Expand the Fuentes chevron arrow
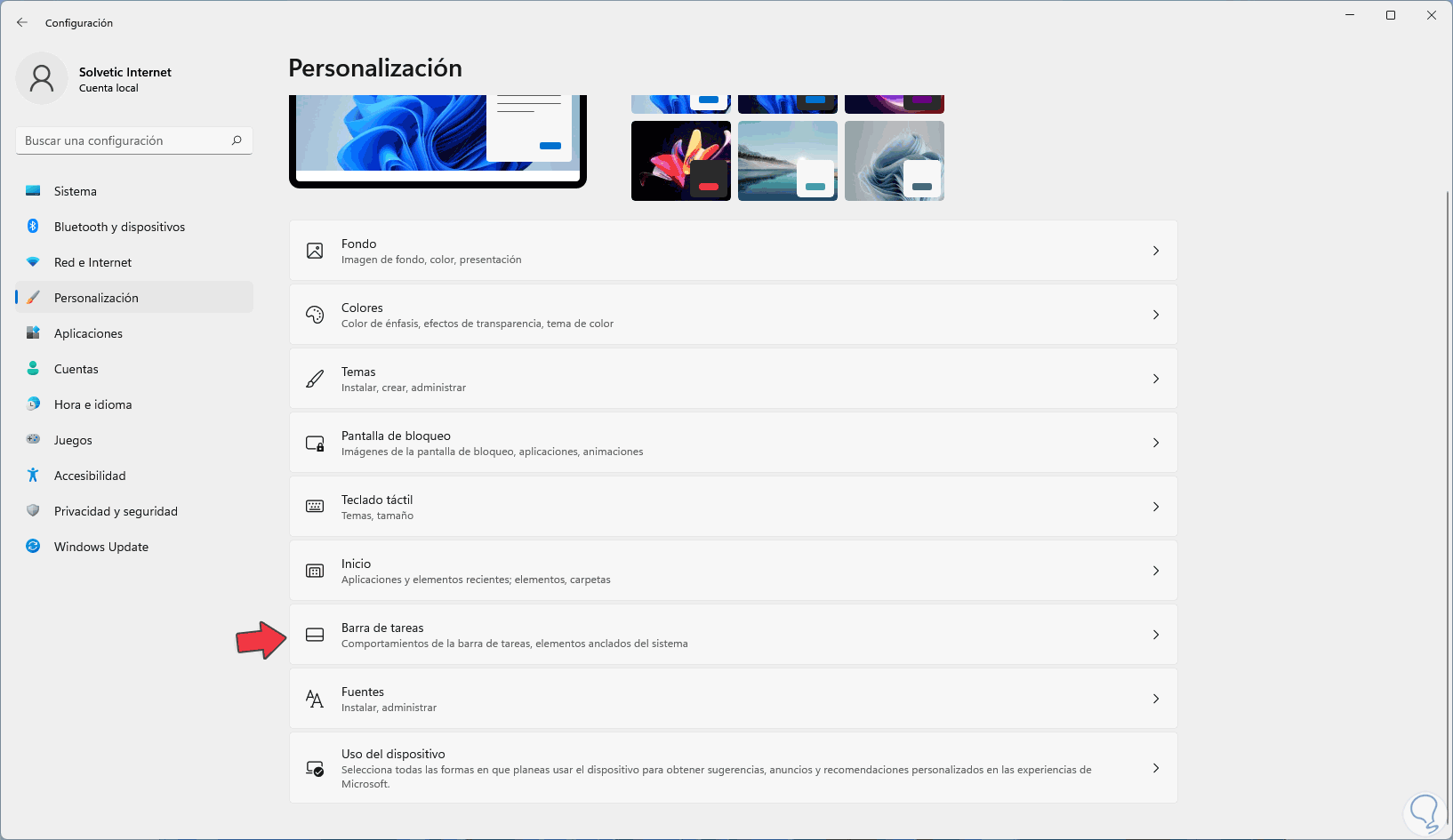The width and height of the screenshot is (1453, 840). 1156,699
